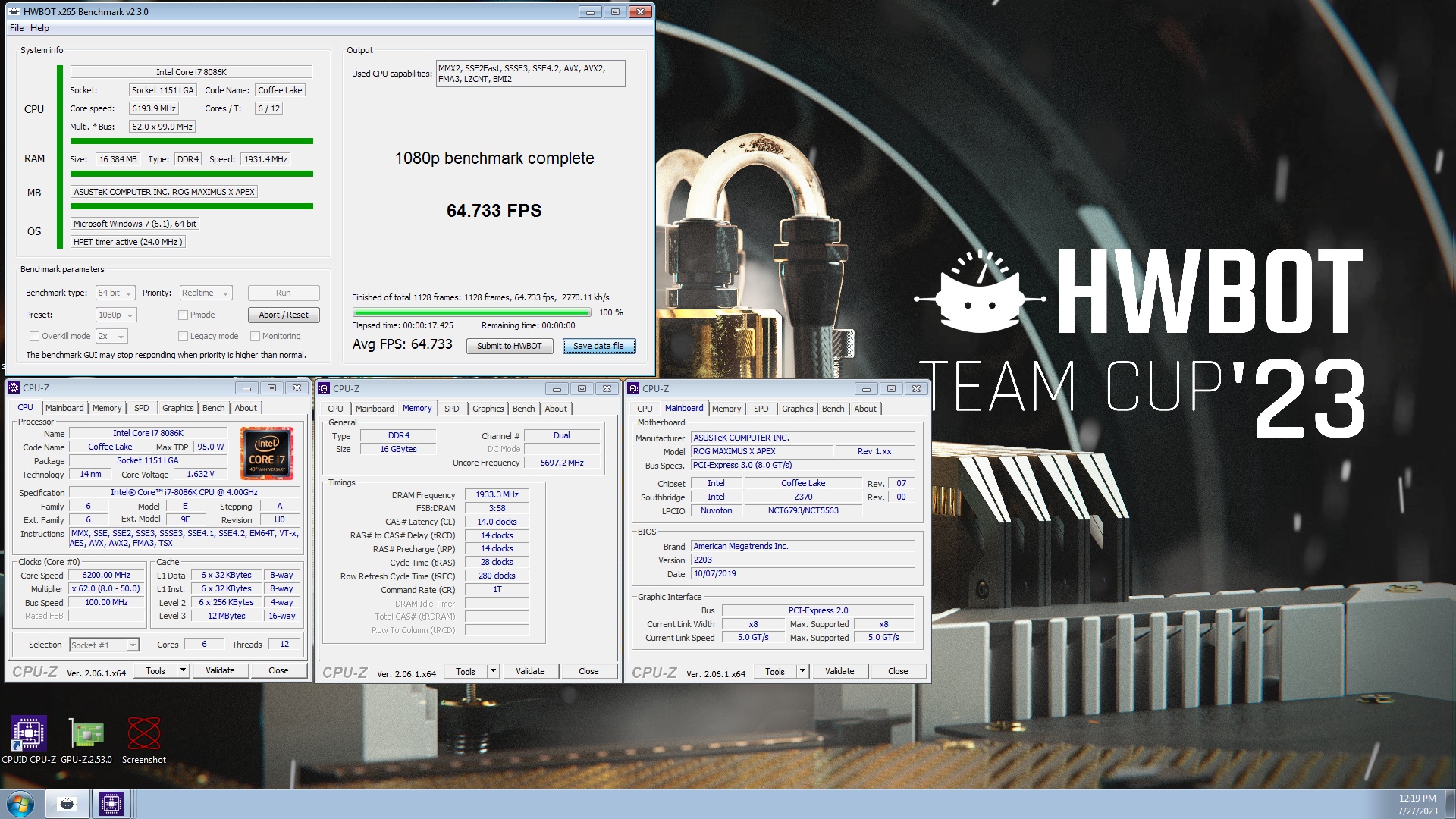Minimize the HWBOT x265 Benchmark window
This screenshot has height=819, width=1456.
590,11
